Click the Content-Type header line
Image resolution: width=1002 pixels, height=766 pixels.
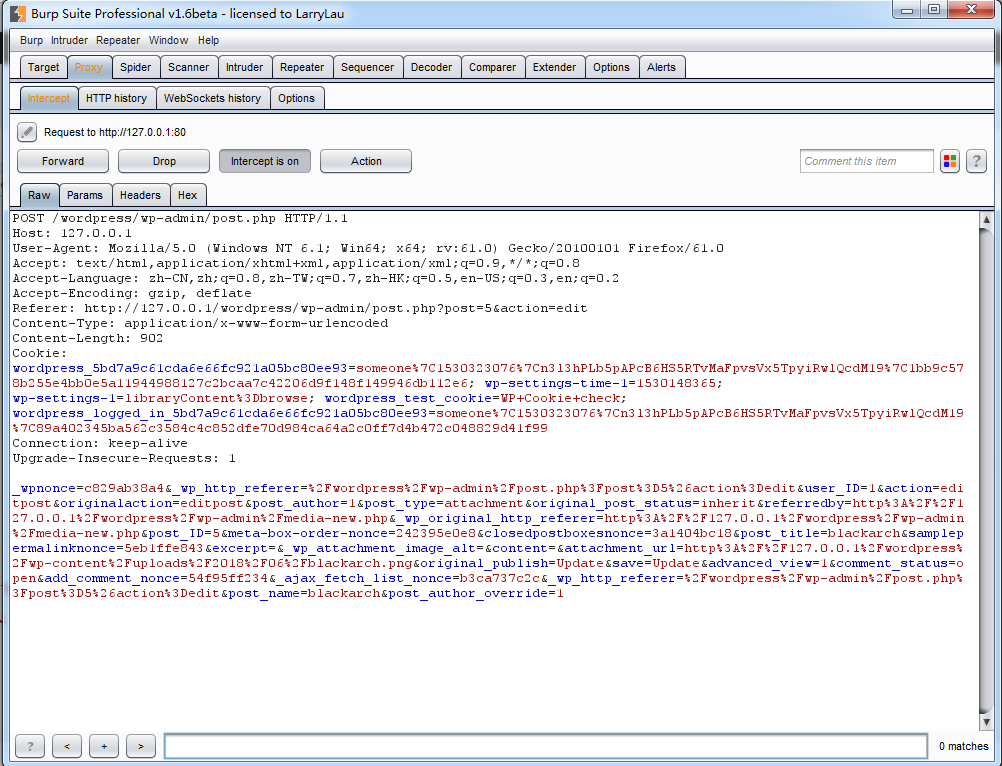coord(200,323)
